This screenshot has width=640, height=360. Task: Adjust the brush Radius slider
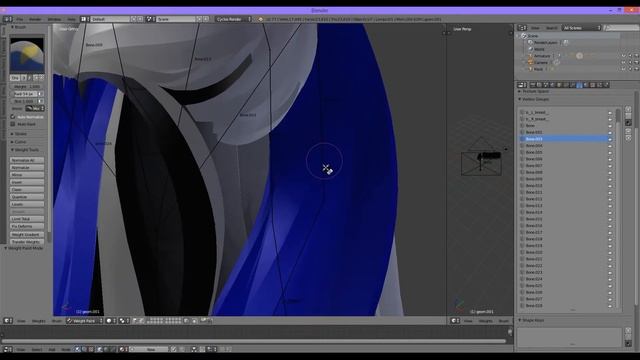coord(24,94)
